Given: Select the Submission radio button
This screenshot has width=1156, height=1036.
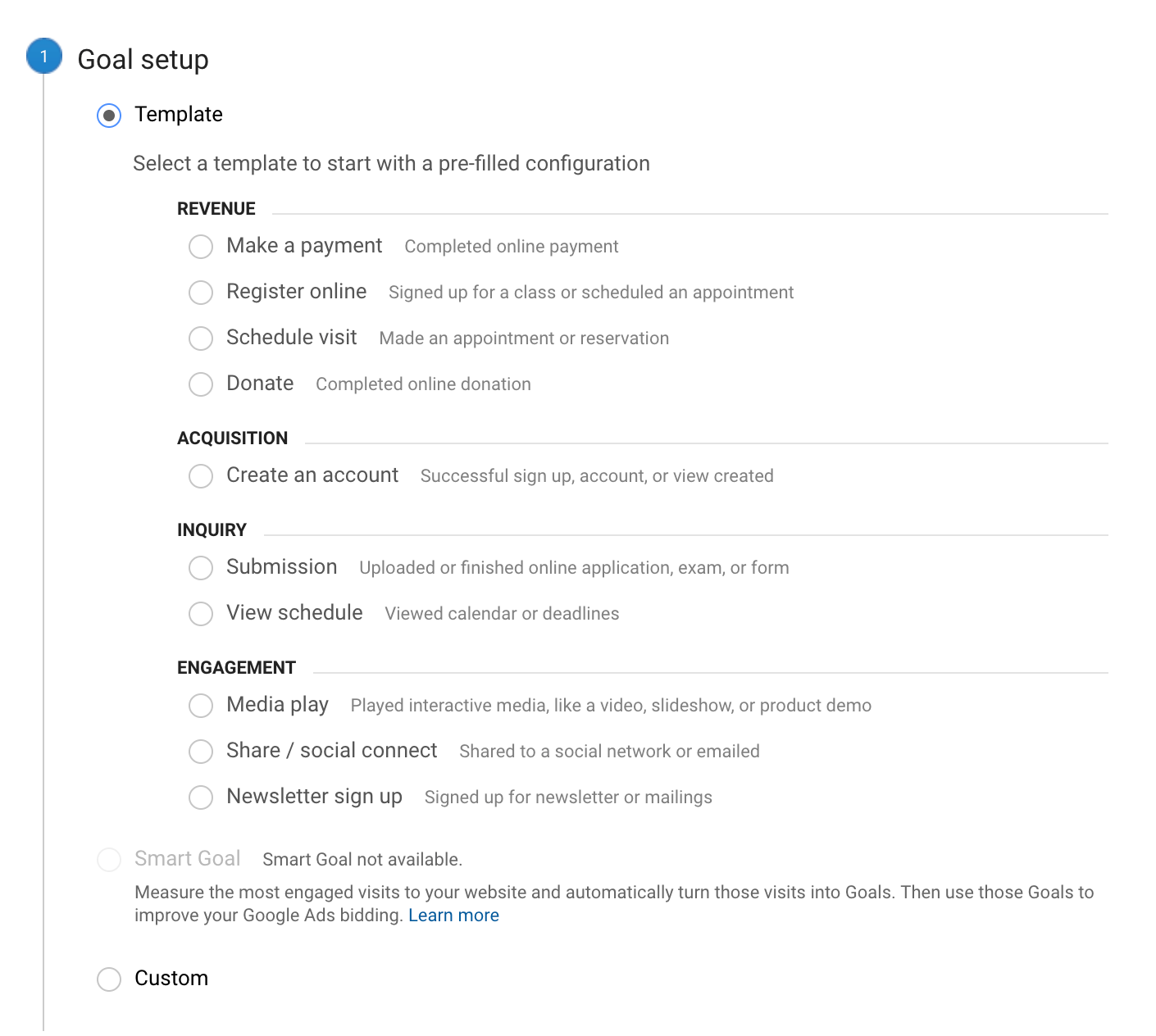Looking at the screenshot, I should click(x=201, y=568).
